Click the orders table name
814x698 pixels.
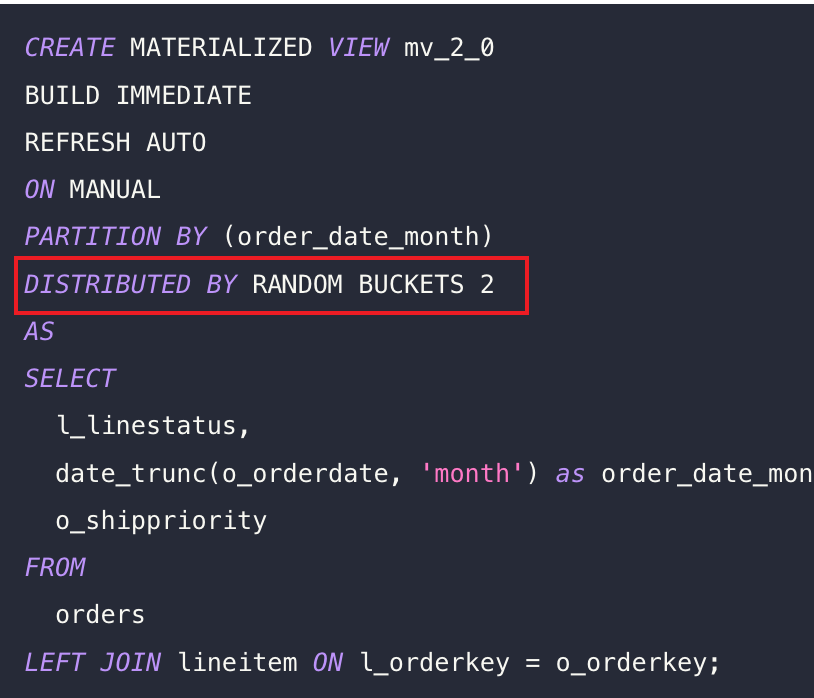pyautogui.click(x=100, y=614)
